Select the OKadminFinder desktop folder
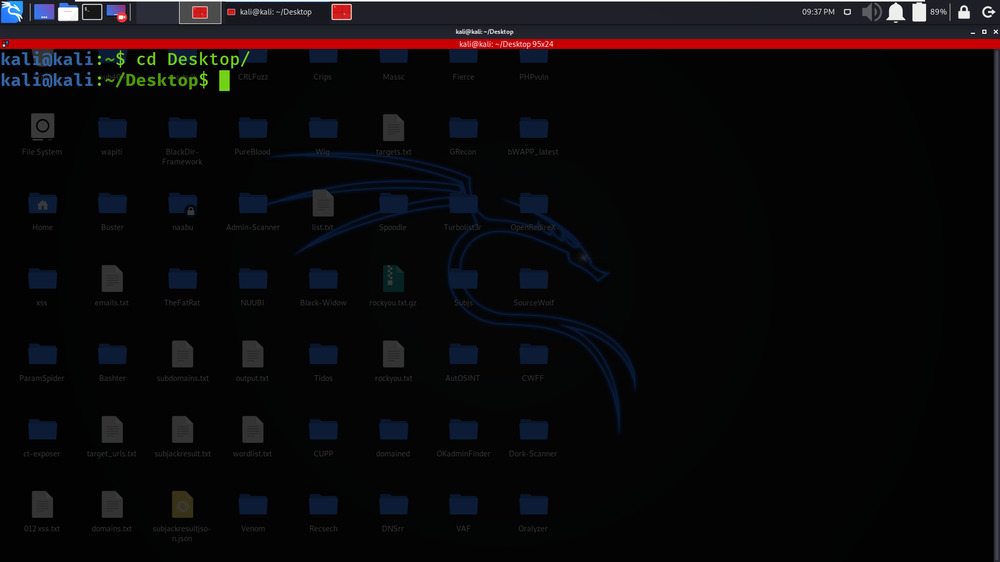1000x562 pixels. pos(463,436)
